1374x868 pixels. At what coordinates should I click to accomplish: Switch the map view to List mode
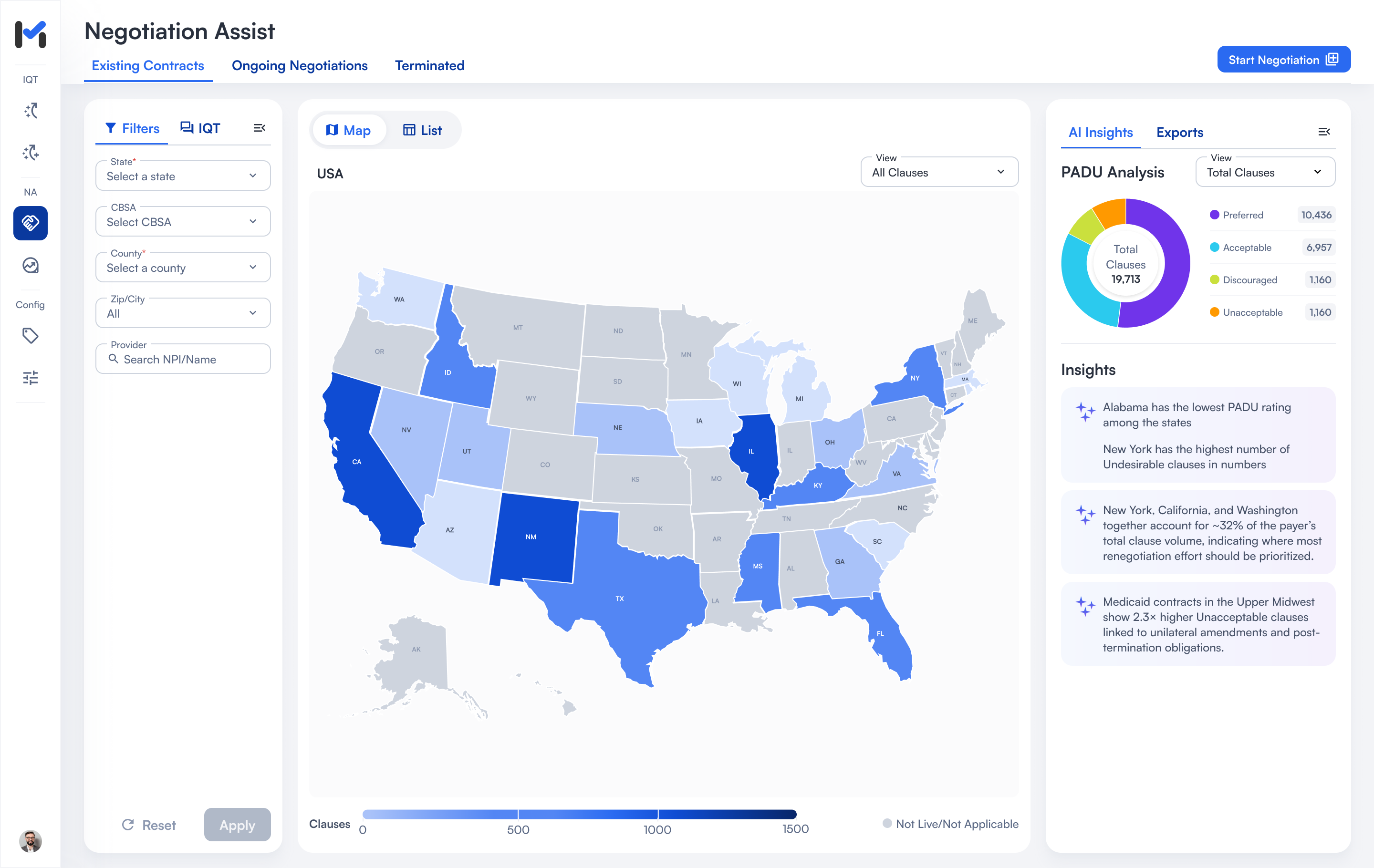click(423, 130)
